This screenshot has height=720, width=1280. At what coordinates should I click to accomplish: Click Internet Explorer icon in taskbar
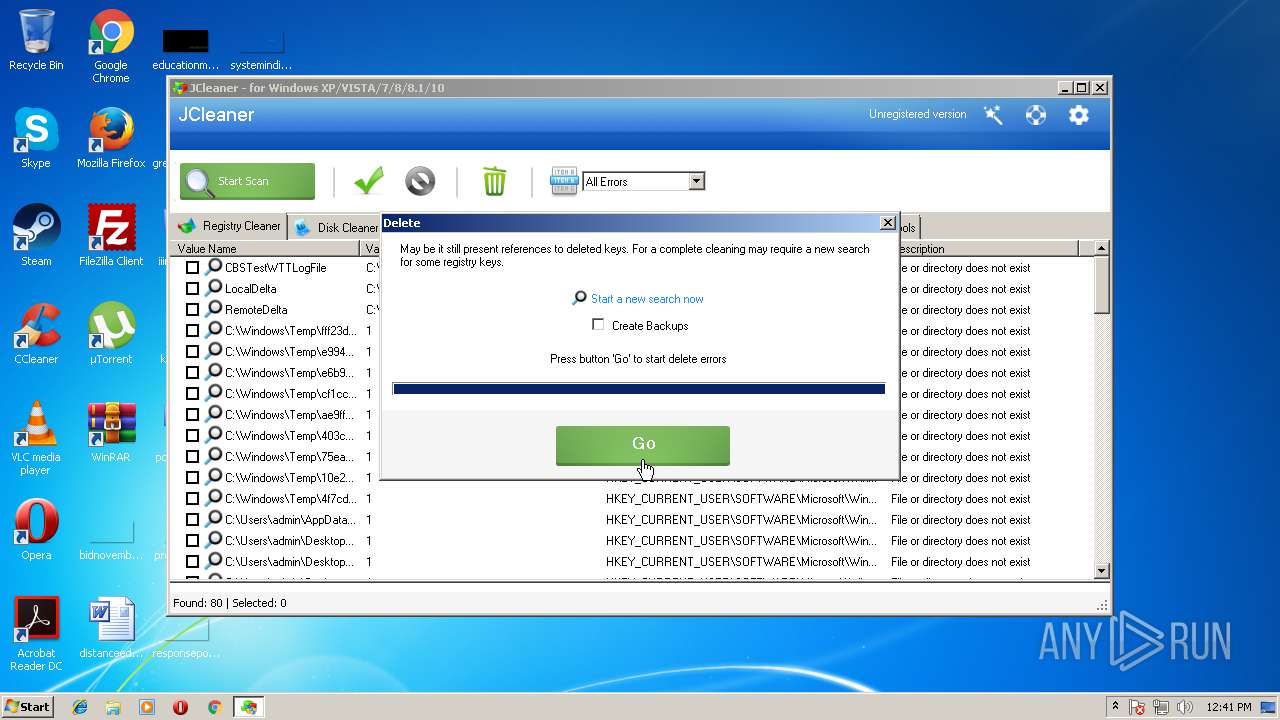pos(80,707)
